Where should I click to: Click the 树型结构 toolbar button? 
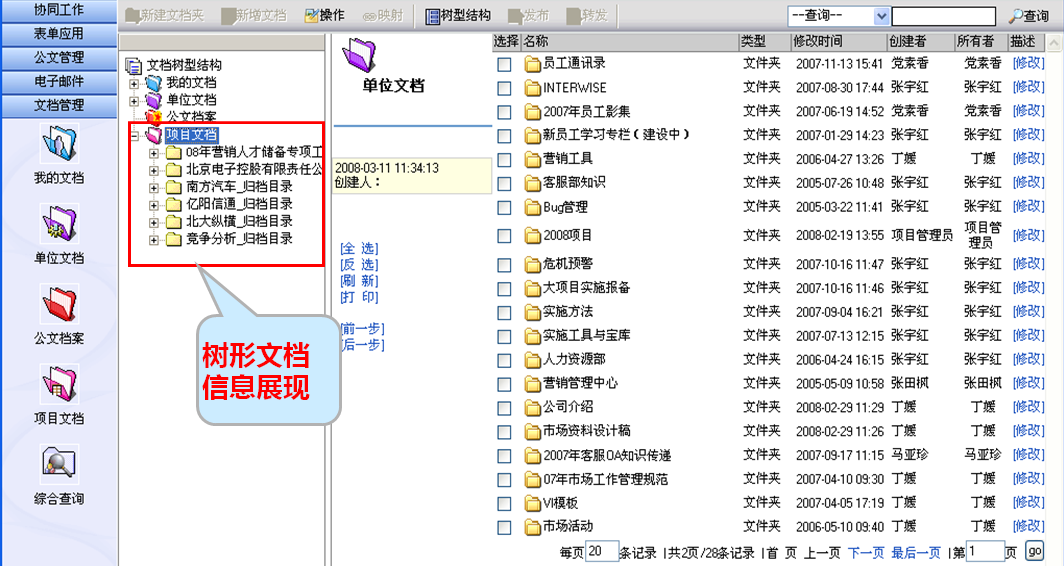(458, 16)
